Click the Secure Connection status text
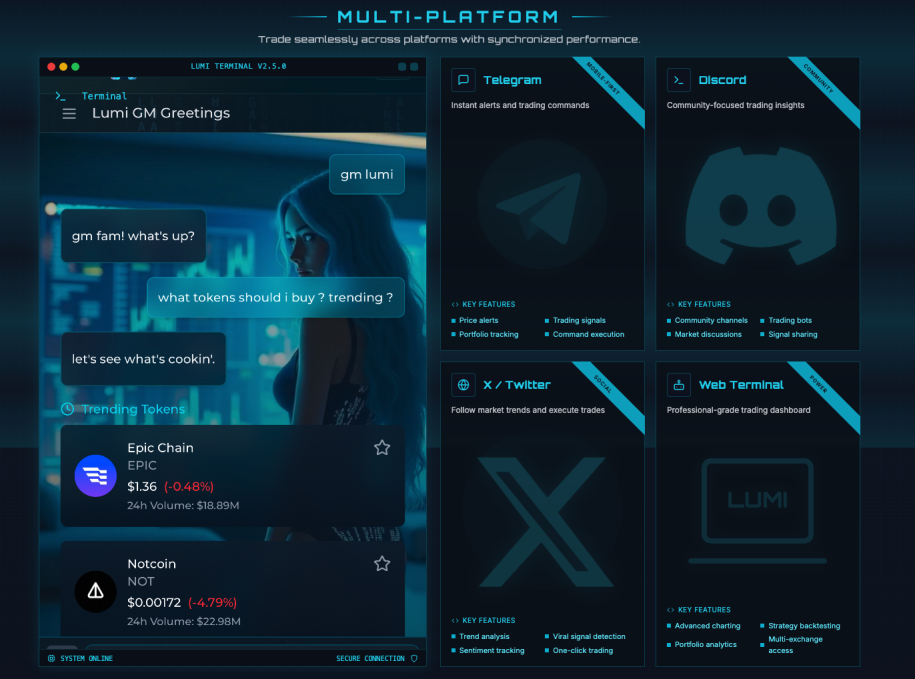The image size is (915, 679). point(370,659)
